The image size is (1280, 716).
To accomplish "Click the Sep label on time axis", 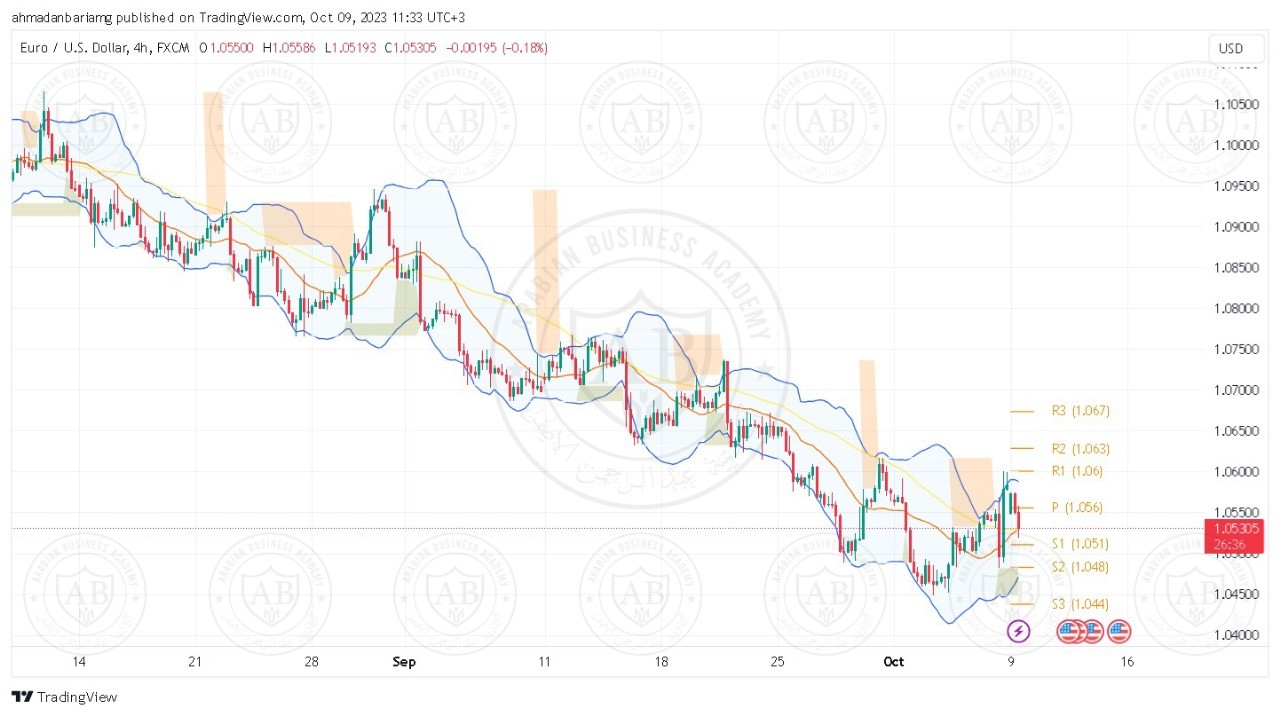I will point(404,662).
